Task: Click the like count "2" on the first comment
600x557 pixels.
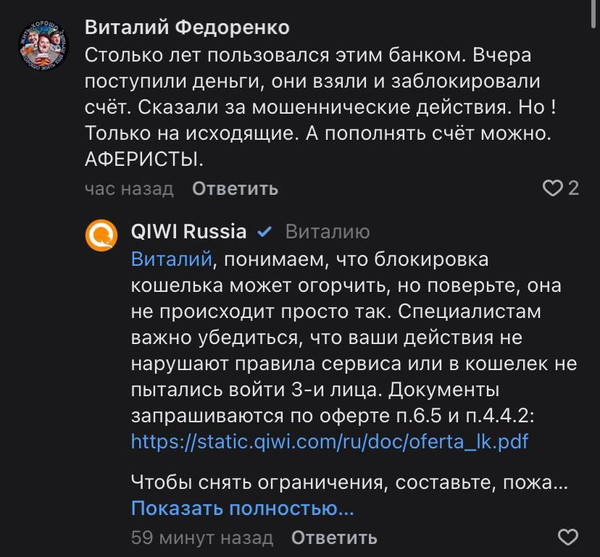Action: (574, 188)
